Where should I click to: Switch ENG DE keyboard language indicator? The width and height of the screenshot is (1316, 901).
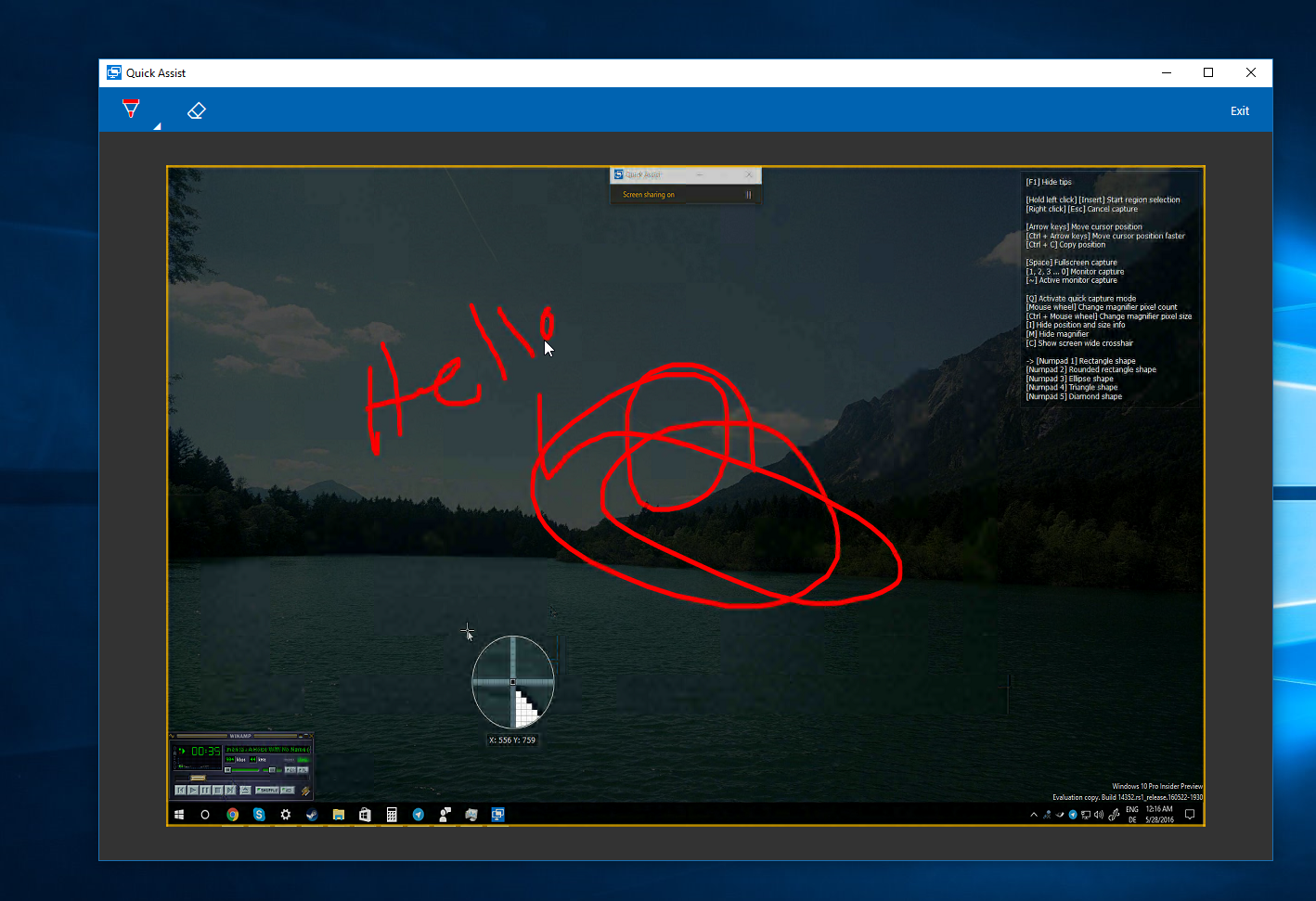1132,815
